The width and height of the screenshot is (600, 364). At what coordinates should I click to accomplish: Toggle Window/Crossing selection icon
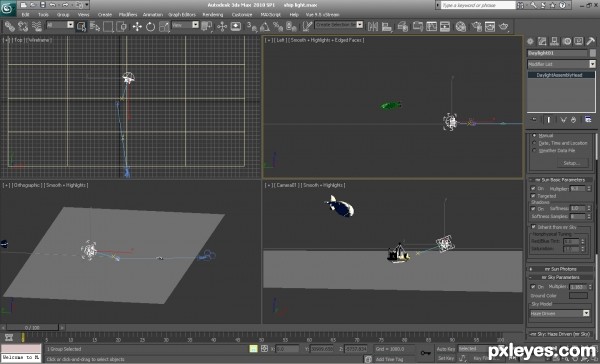click(122, 26)
